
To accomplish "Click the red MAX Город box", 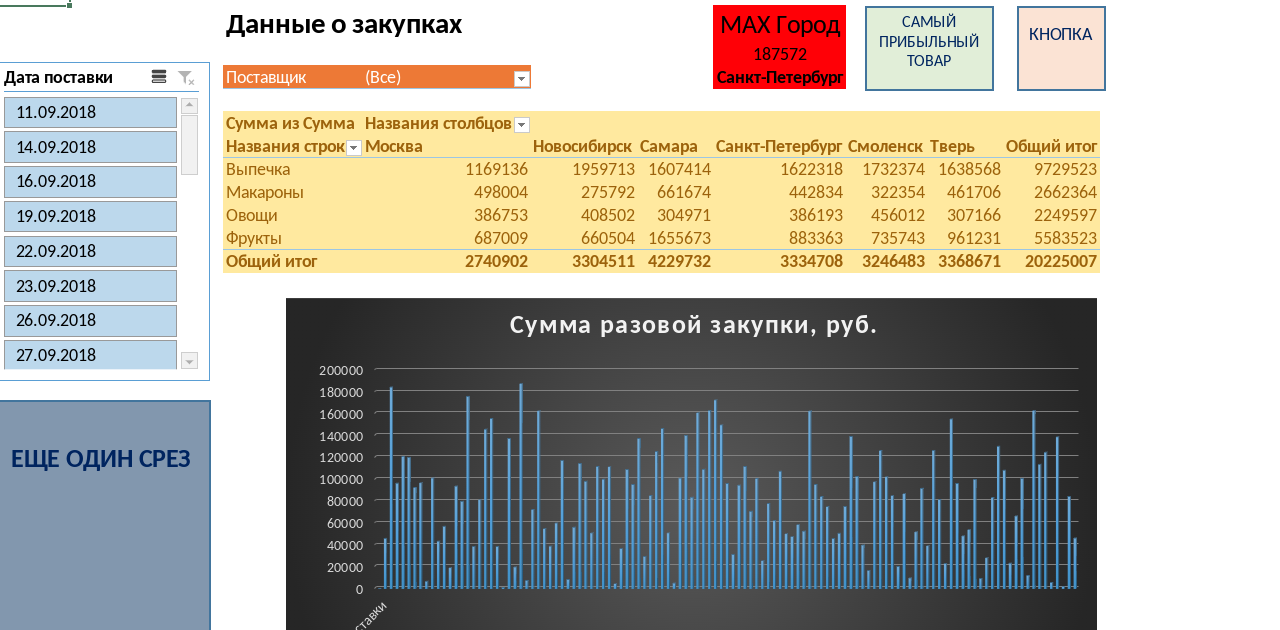I will pos(779,47).
